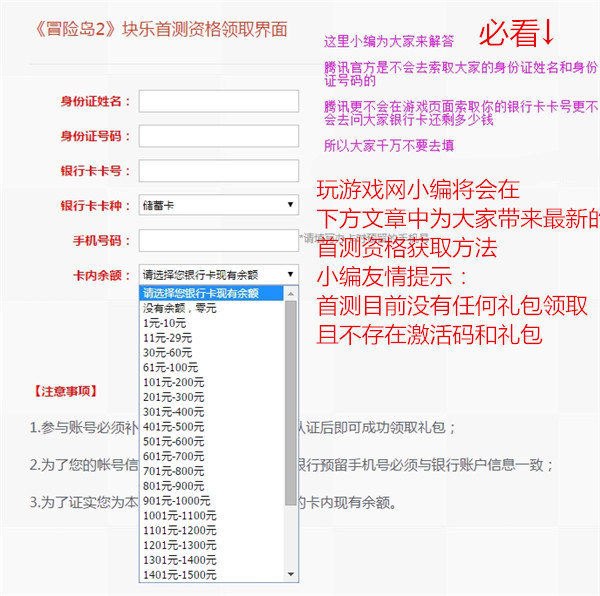
Task: Click the purple text 所以大家千万不要去填
Action: (389, 146)
